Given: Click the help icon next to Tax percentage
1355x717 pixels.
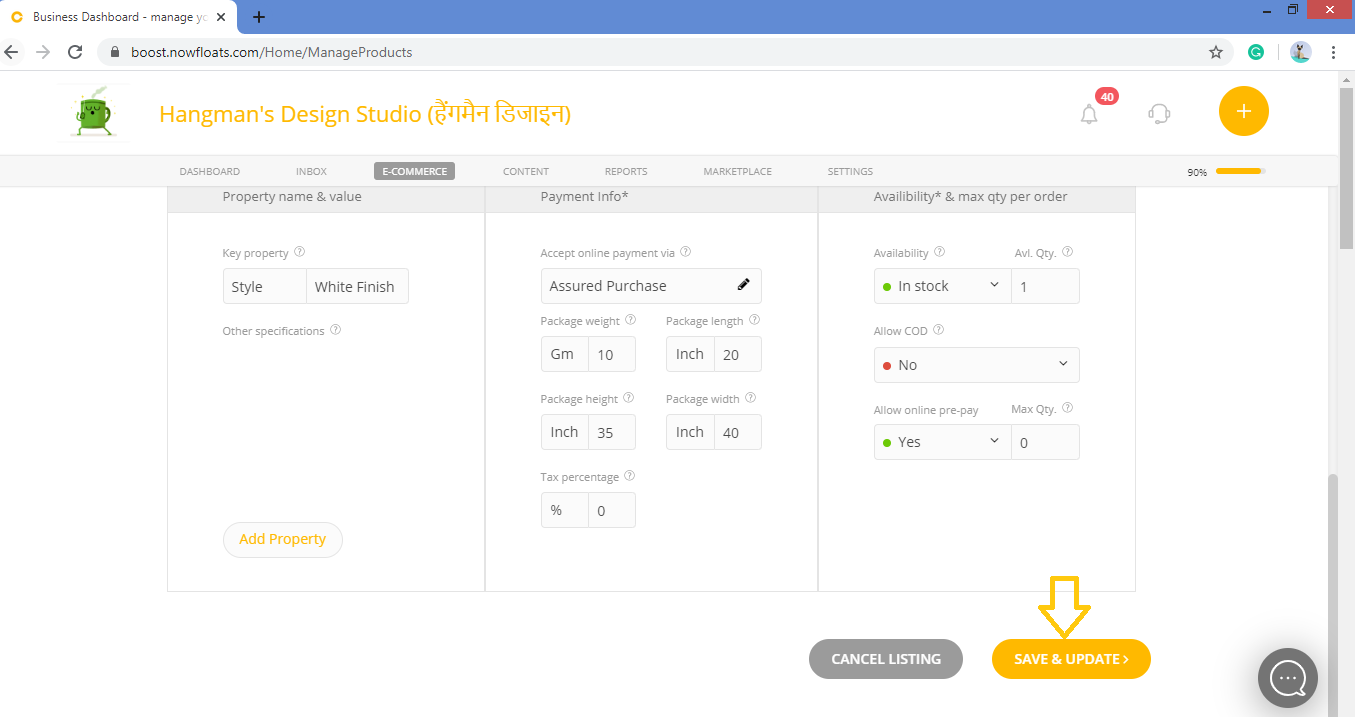Looking at the screenshot, I should coord(630,475).
